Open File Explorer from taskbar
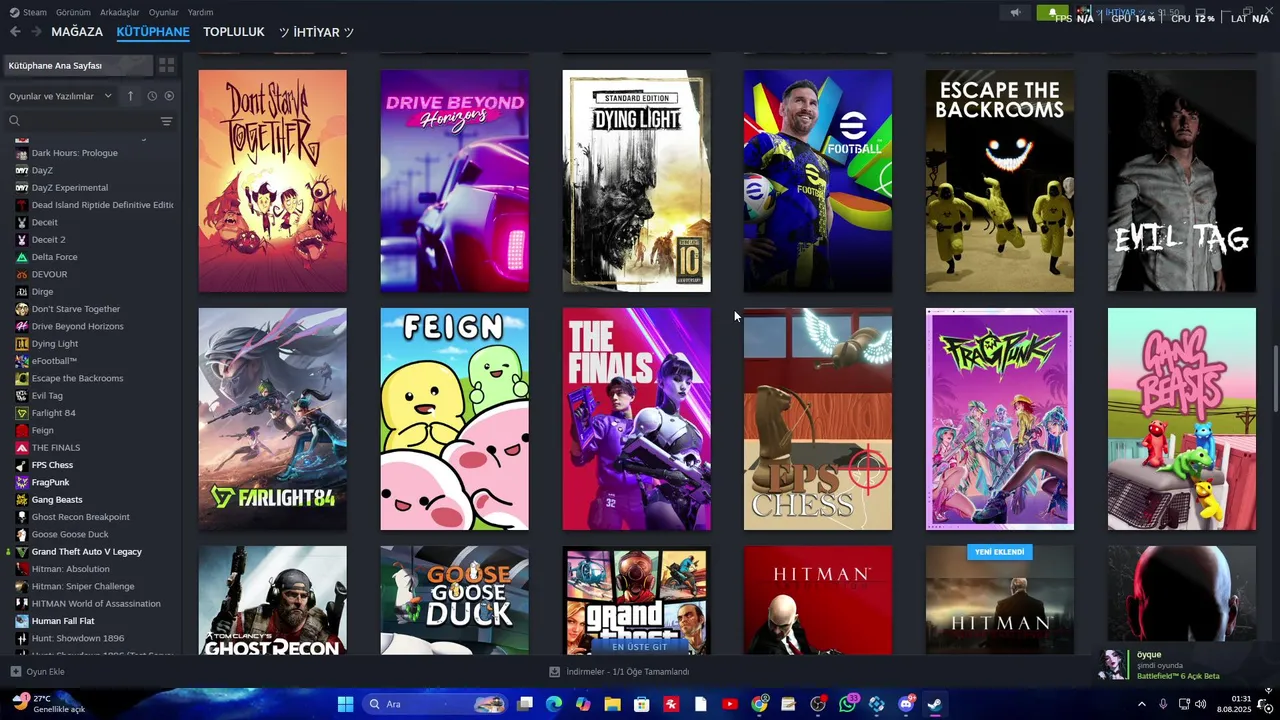Viewport: 1280px width, 720px height. 612,704
